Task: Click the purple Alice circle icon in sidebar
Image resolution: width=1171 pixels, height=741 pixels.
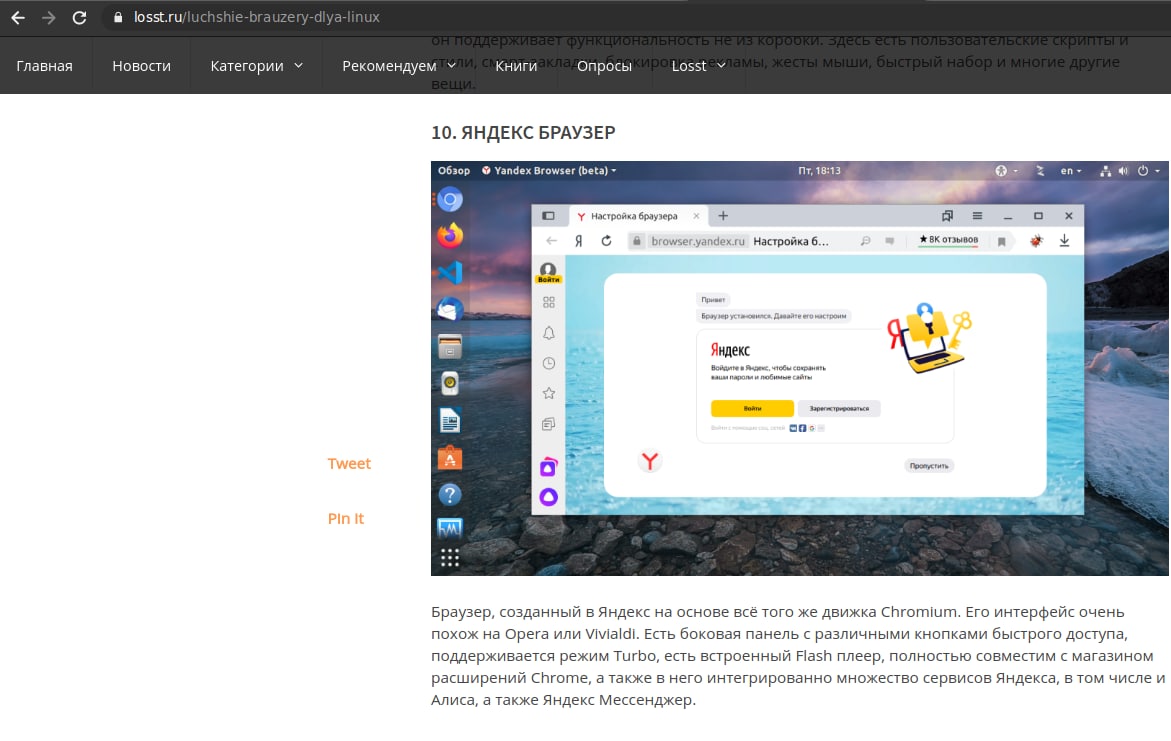Action: (549, 497)
